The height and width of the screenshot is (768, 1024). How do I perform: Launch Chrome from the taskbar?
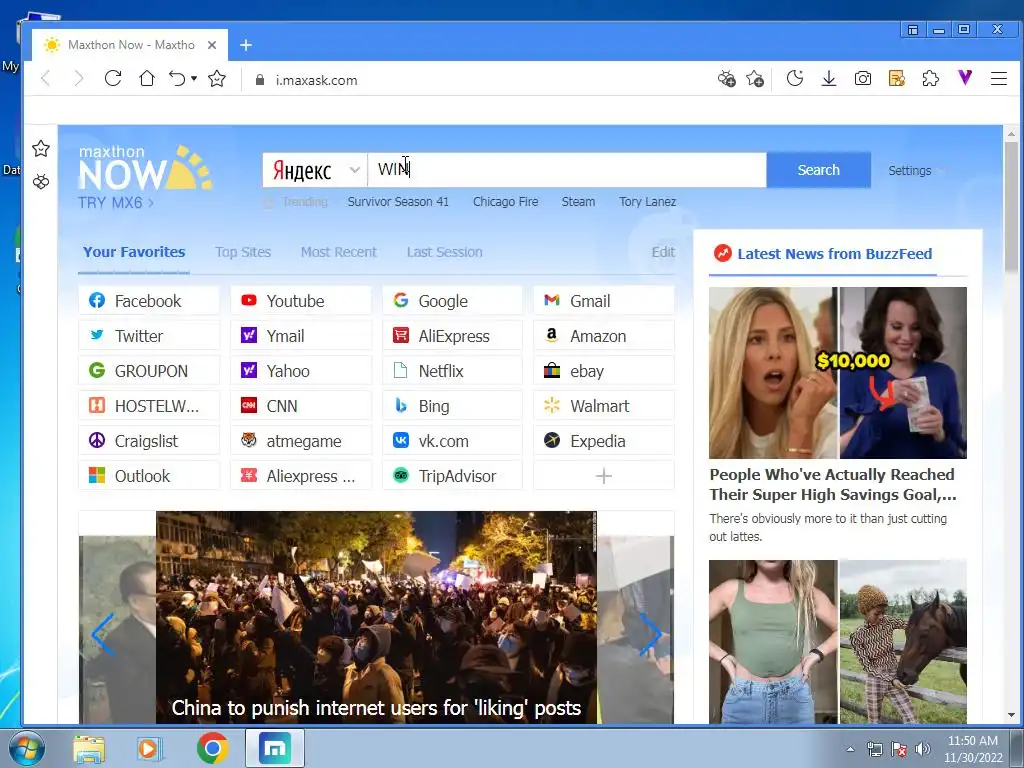coord(213,748)
